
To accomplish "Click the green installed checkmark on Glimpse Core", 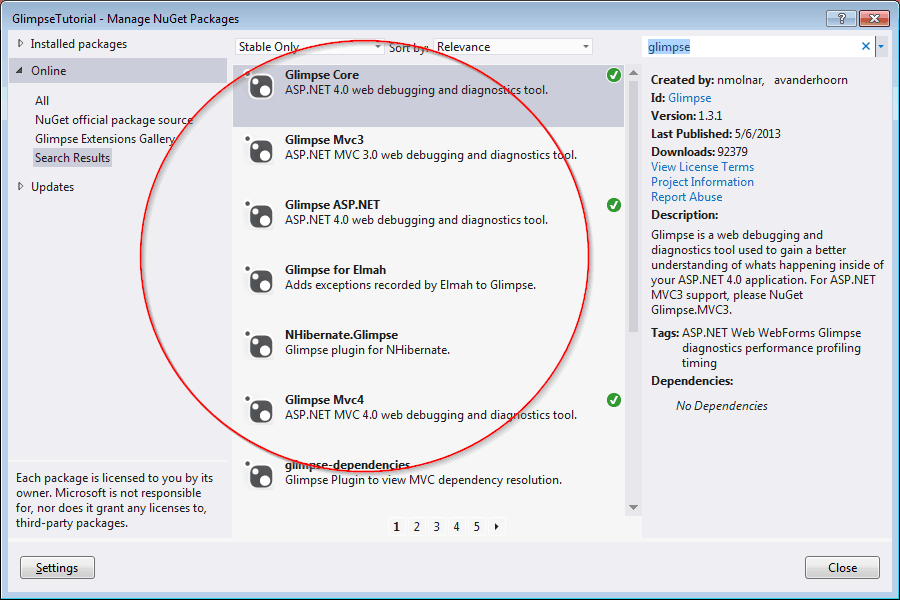I will tap(613, 76).
